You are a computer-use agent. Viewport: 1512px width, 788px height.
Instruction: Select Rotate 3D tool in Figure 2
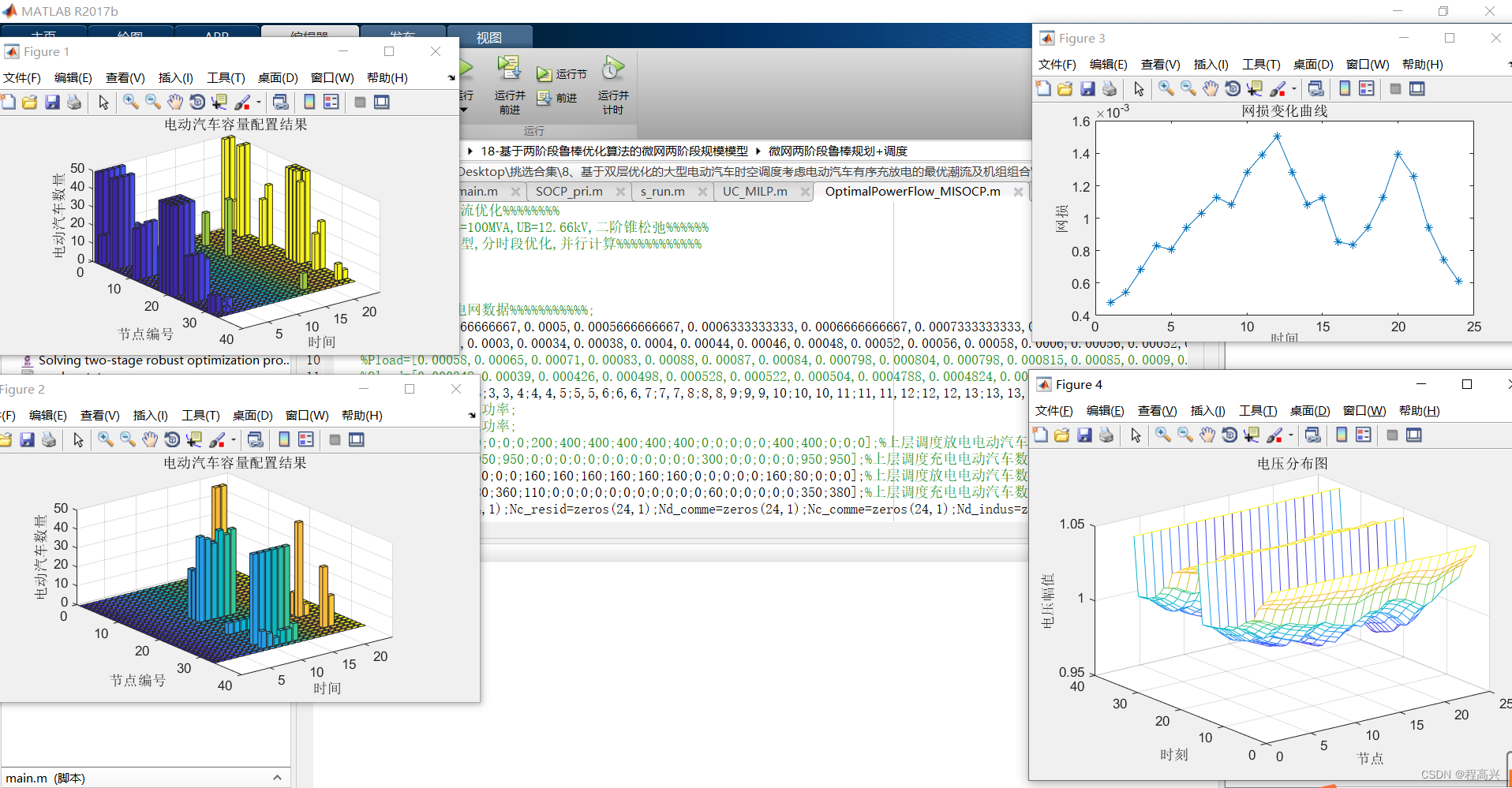click(x=172, y=439)
